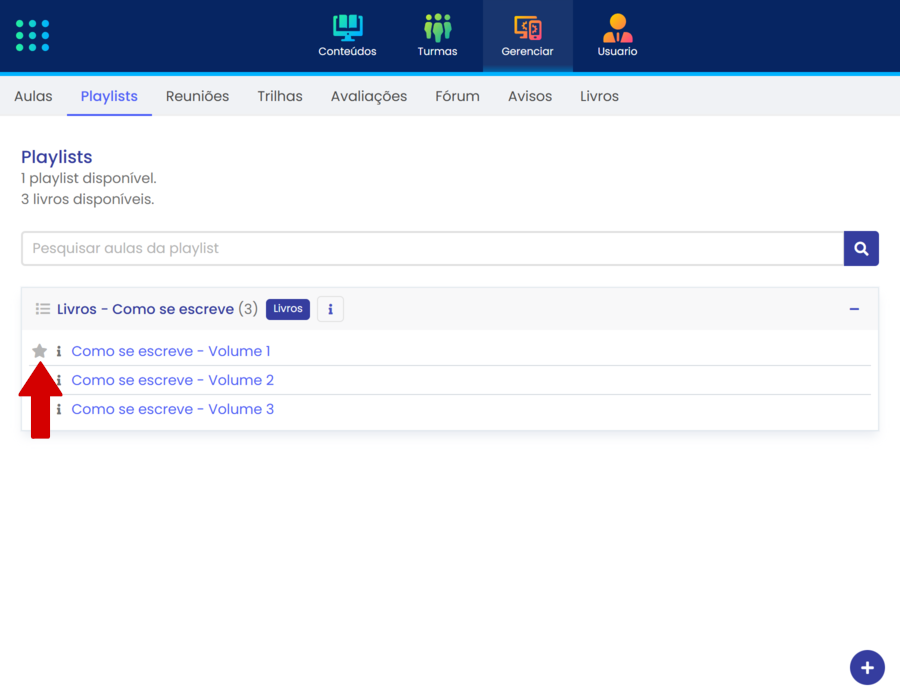Open the Avaliações tab
The height and width of the screenshot is (700, 900).
tap(369, 96)
